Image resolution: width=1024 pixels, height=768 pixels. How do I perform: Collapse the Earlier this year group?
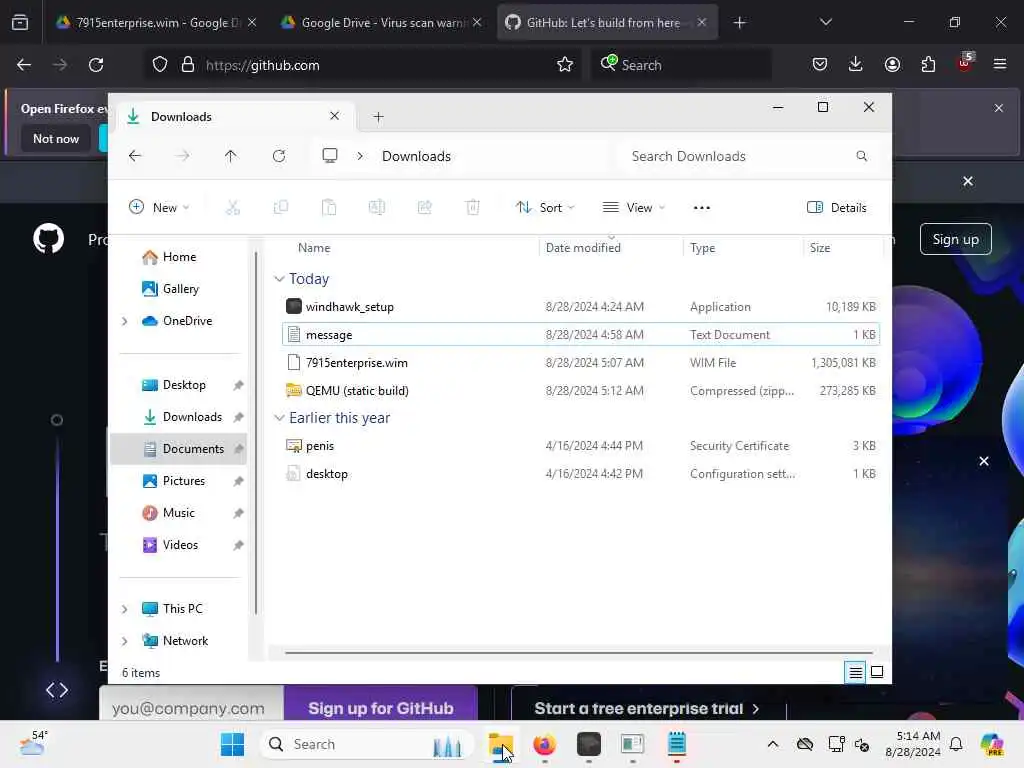[x=279, y=418]
